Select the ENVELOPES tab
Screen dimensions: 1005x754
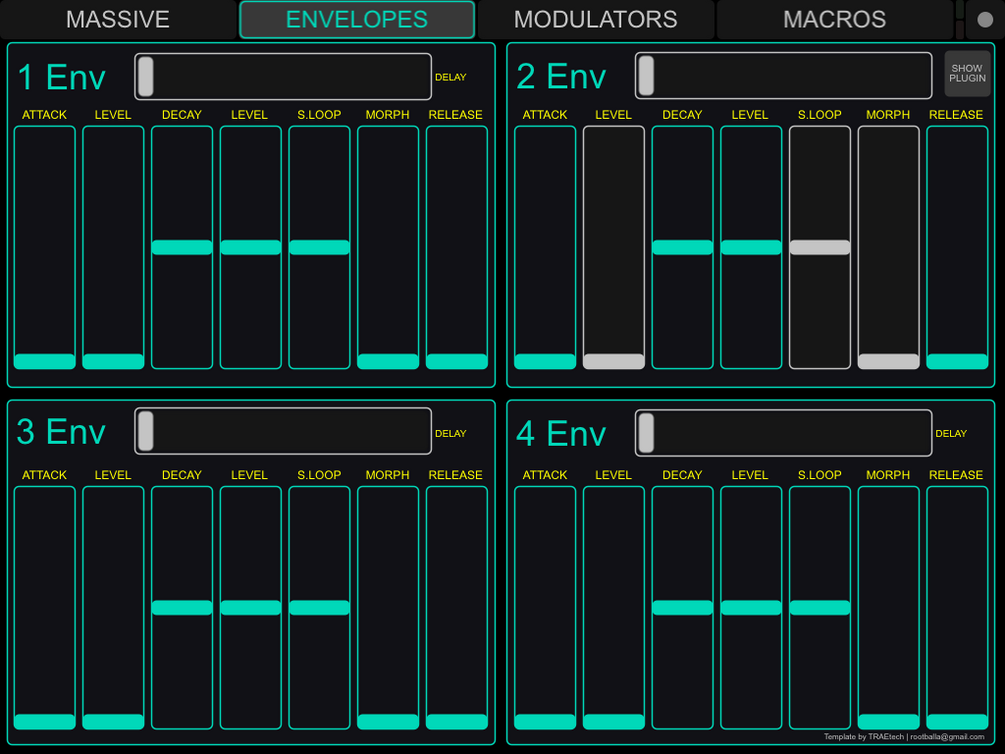point(357,19)
